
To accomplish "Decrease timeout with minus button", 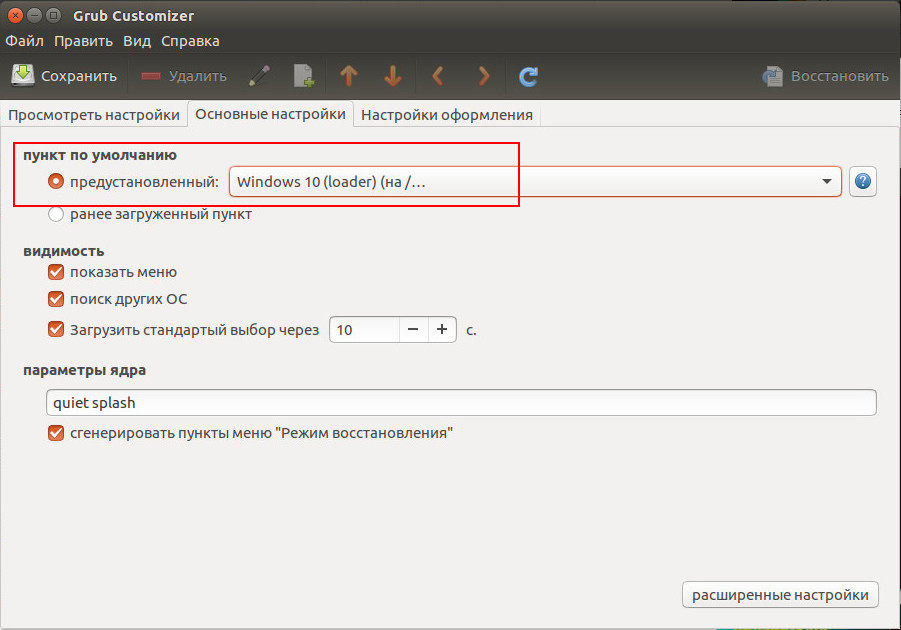I will point(413,329).
